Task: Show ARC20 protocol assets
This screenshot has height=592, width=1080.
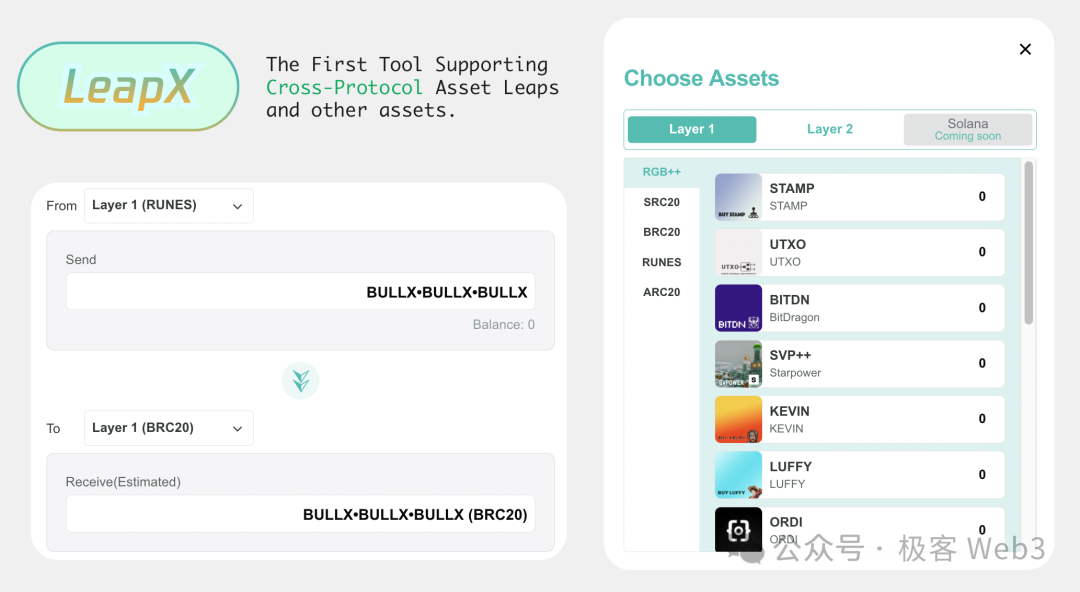Action: (x=661, y=292)
